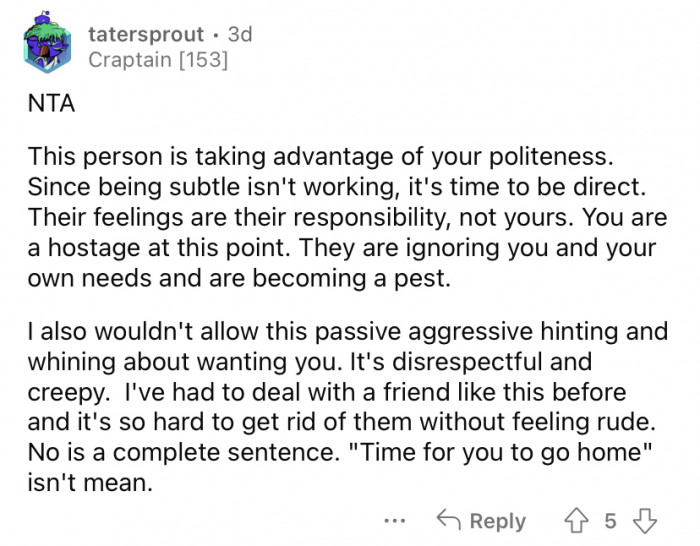The width and height of the screenshot is (700, 546).
Task: Click the line "own needs and are becoming a pest"
Action: point(240,277)
